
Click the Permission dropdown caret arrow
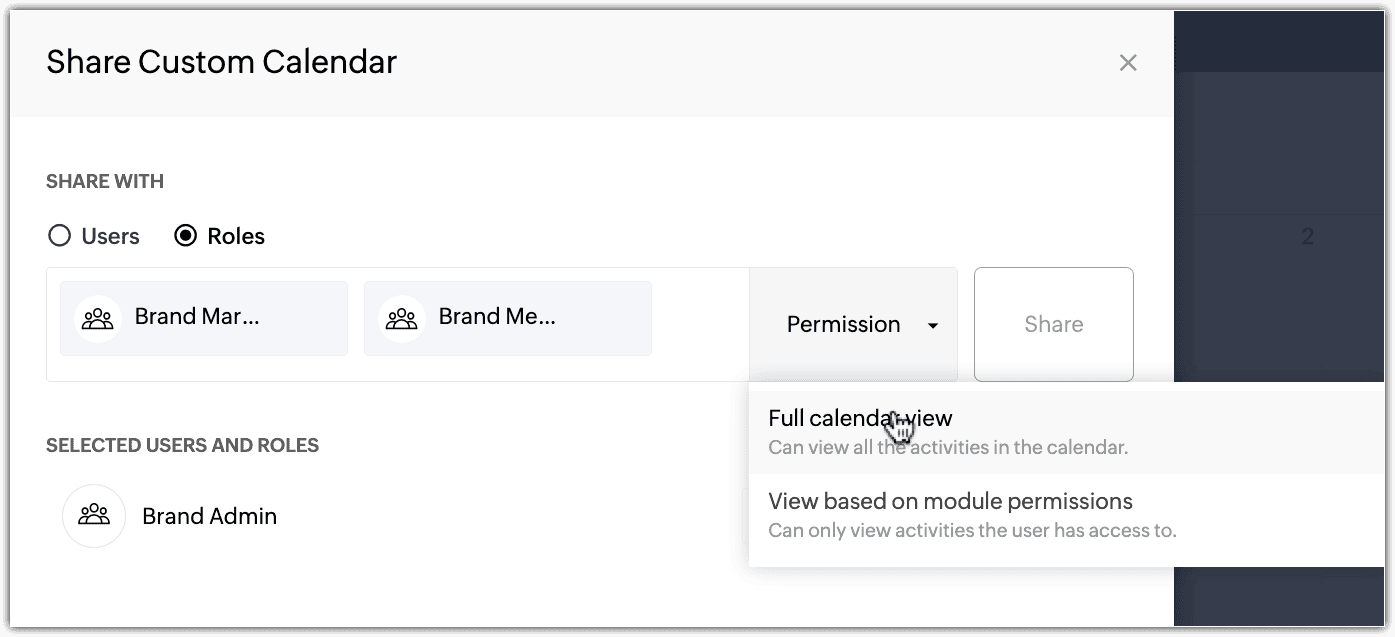click(933, 326)
